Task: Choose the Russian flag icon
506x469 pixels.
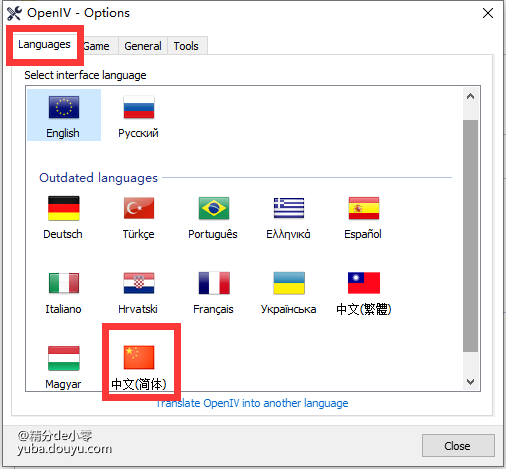Action: click(x=139, y=107)
